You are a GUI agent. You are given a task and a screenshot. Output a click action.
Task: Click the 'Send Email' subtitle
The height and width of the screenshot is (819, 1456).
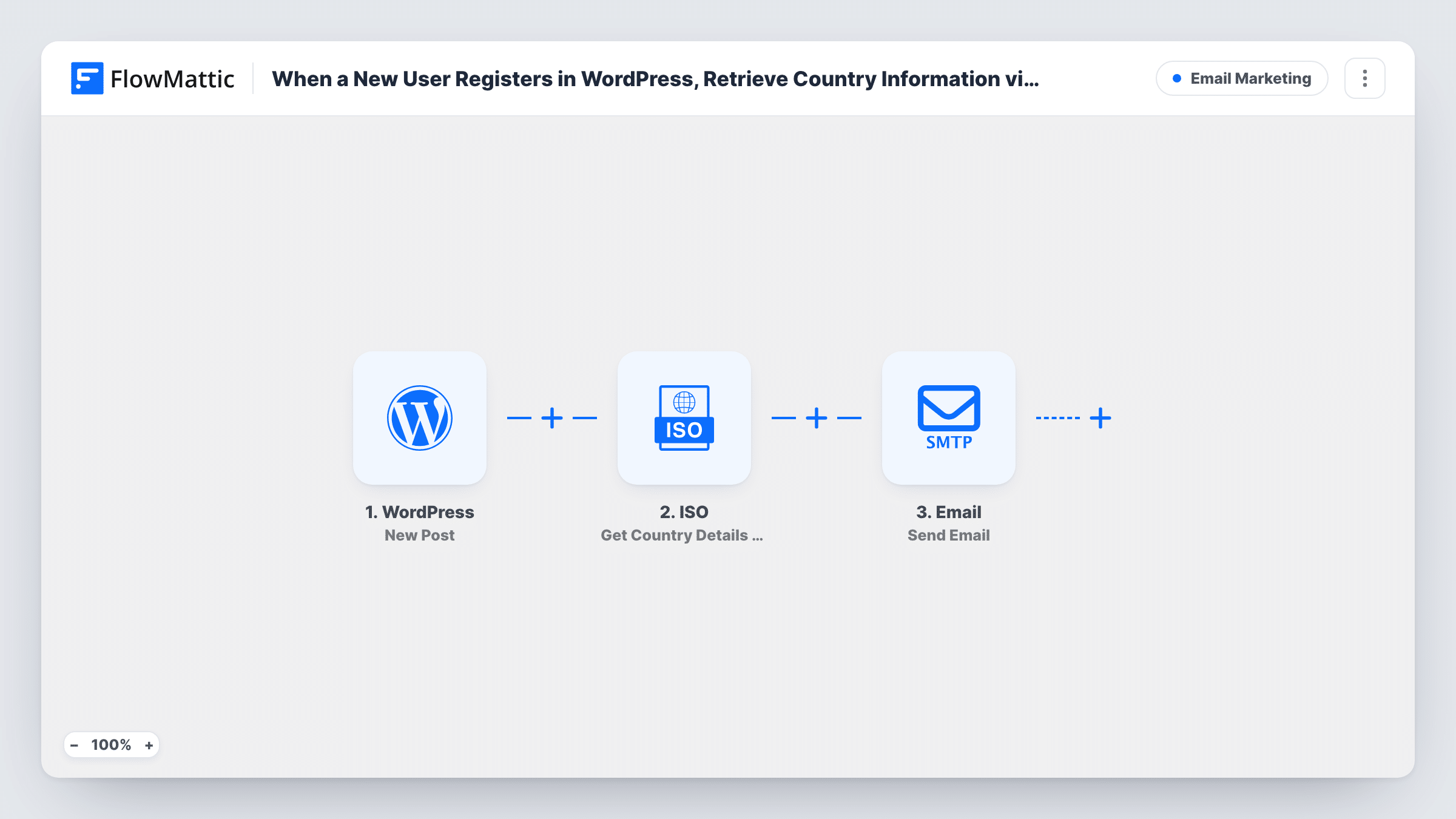point(948,535)
